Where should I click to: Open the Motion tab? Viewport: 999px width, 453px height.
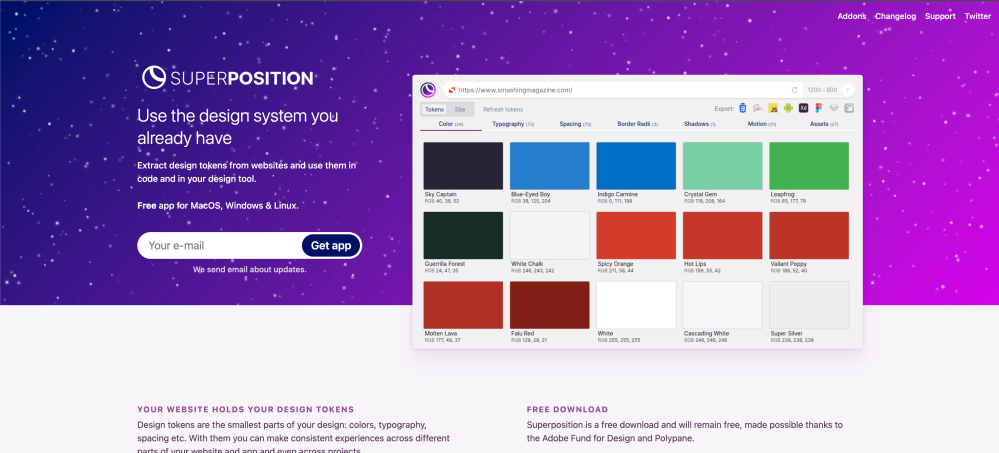pos(762,124)
